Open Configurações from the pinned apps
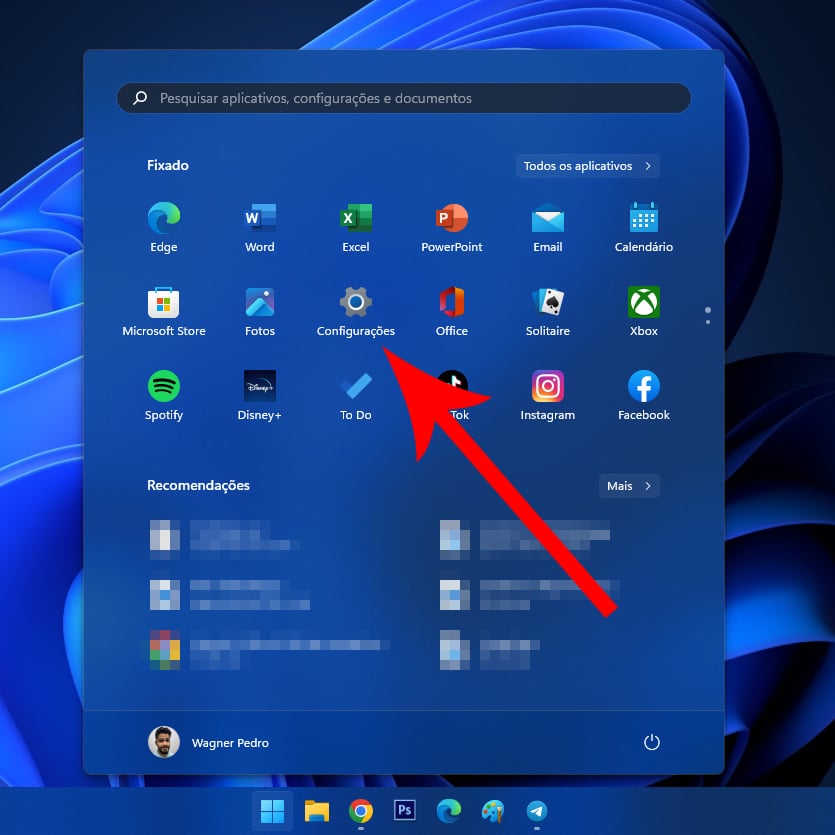This screenshot has height=835, width=835. pos(355,301)
